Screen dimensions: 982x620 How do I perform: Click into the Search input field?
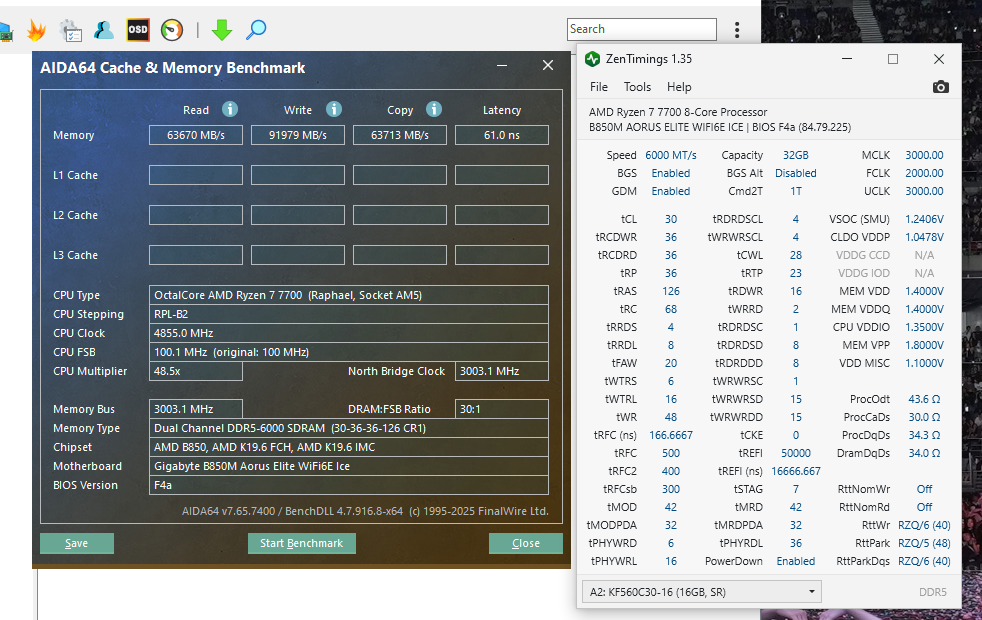pyautogui.click(x=642, y=29)
